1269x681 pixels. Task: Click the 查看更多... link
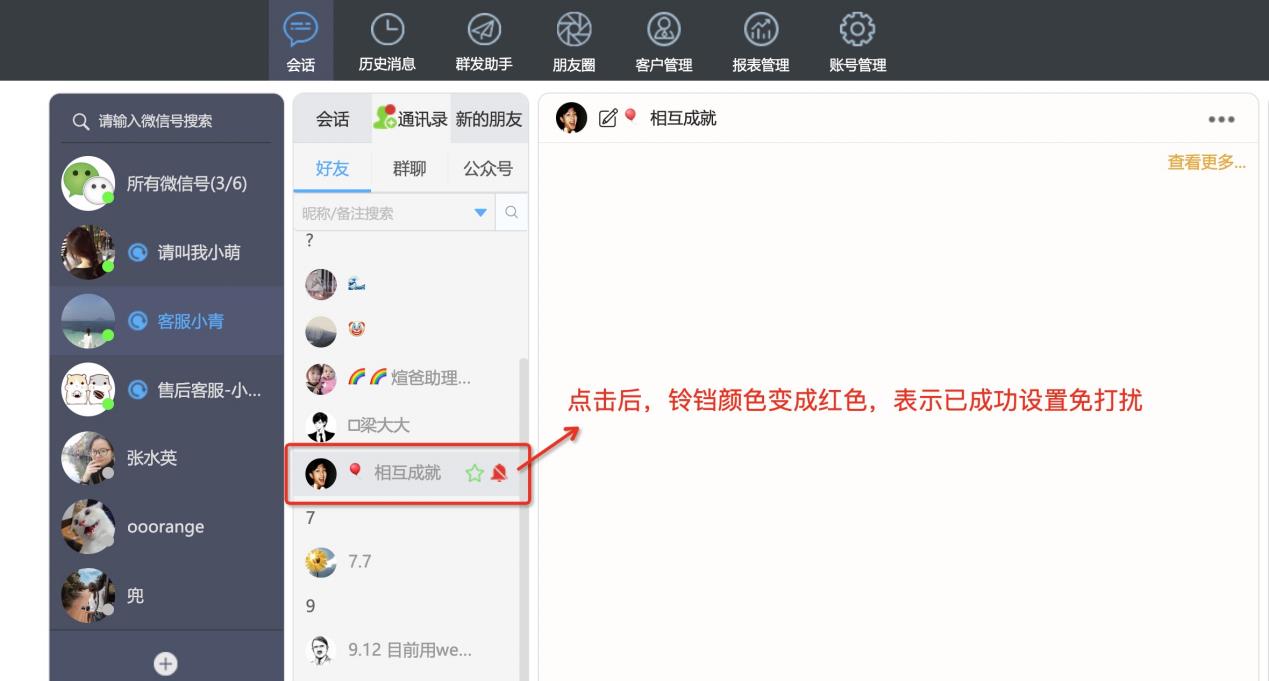coord(1206,162)
